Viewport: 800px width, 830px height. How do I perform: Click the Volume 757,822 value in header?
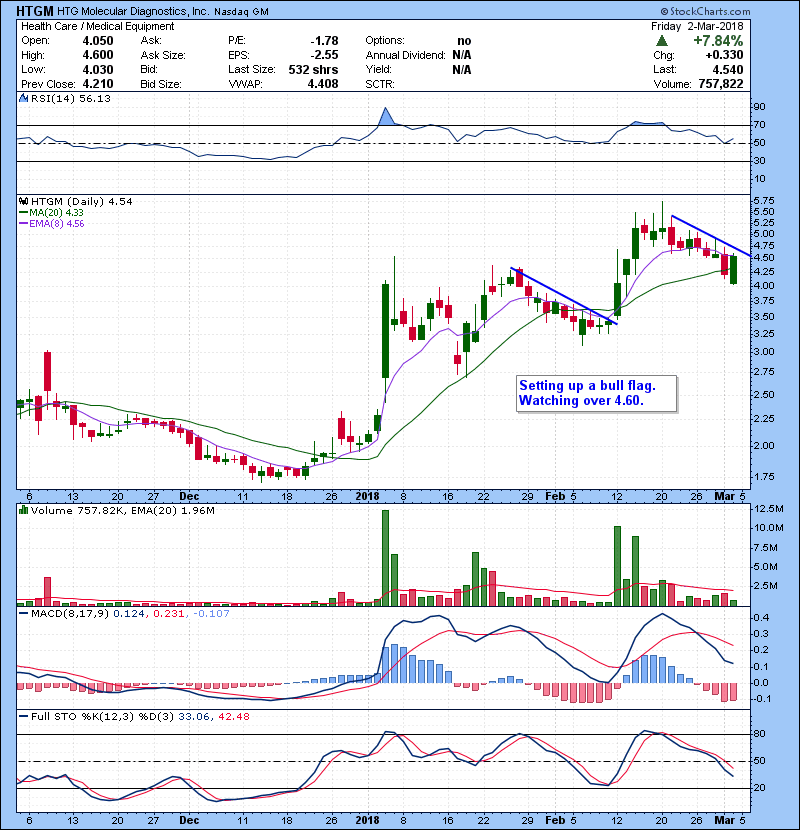coord(721,84)
